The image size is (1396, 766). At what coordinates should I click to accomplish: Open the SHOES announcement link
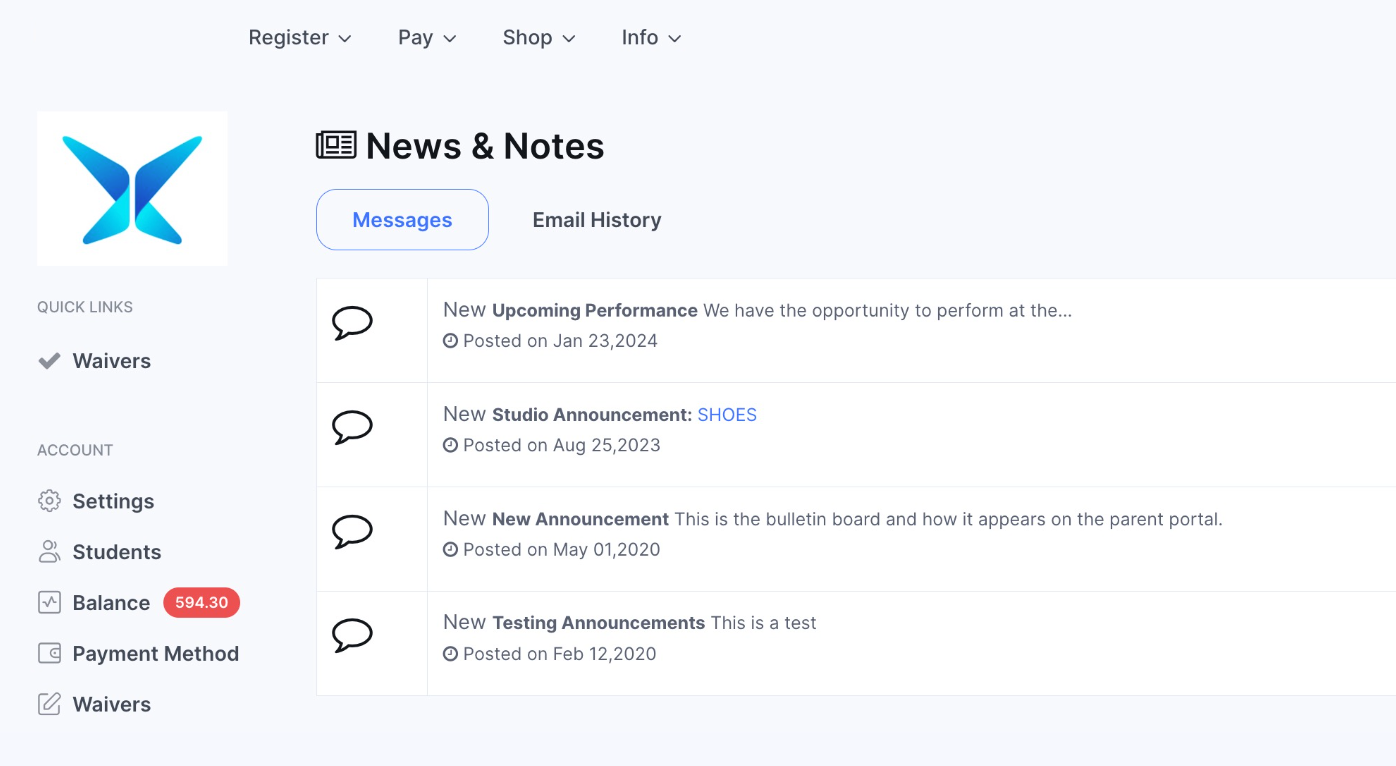point(727,415)
